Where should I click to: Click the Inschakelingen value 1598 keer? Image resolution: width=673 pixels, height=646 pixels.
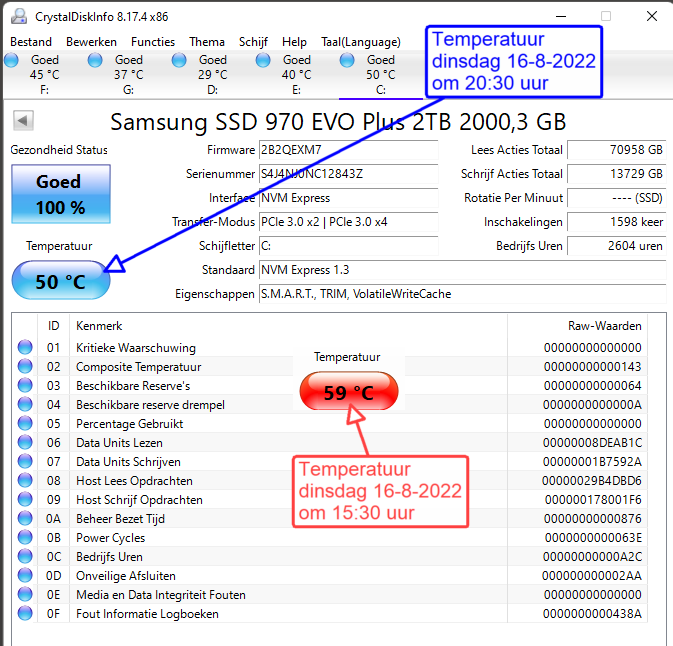[617, 222]
